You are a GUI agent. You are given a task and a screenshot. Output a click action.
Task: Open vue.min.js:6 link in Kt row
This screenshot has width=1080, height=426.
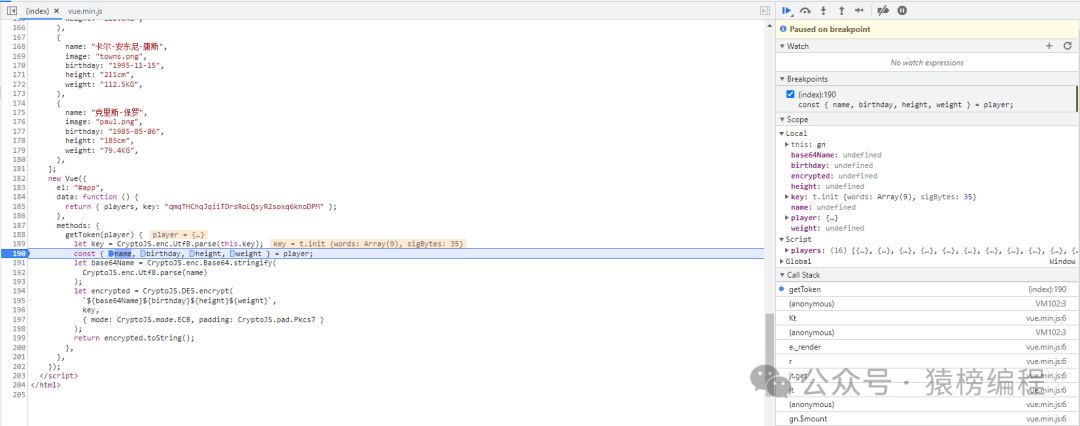point(1046,318)
